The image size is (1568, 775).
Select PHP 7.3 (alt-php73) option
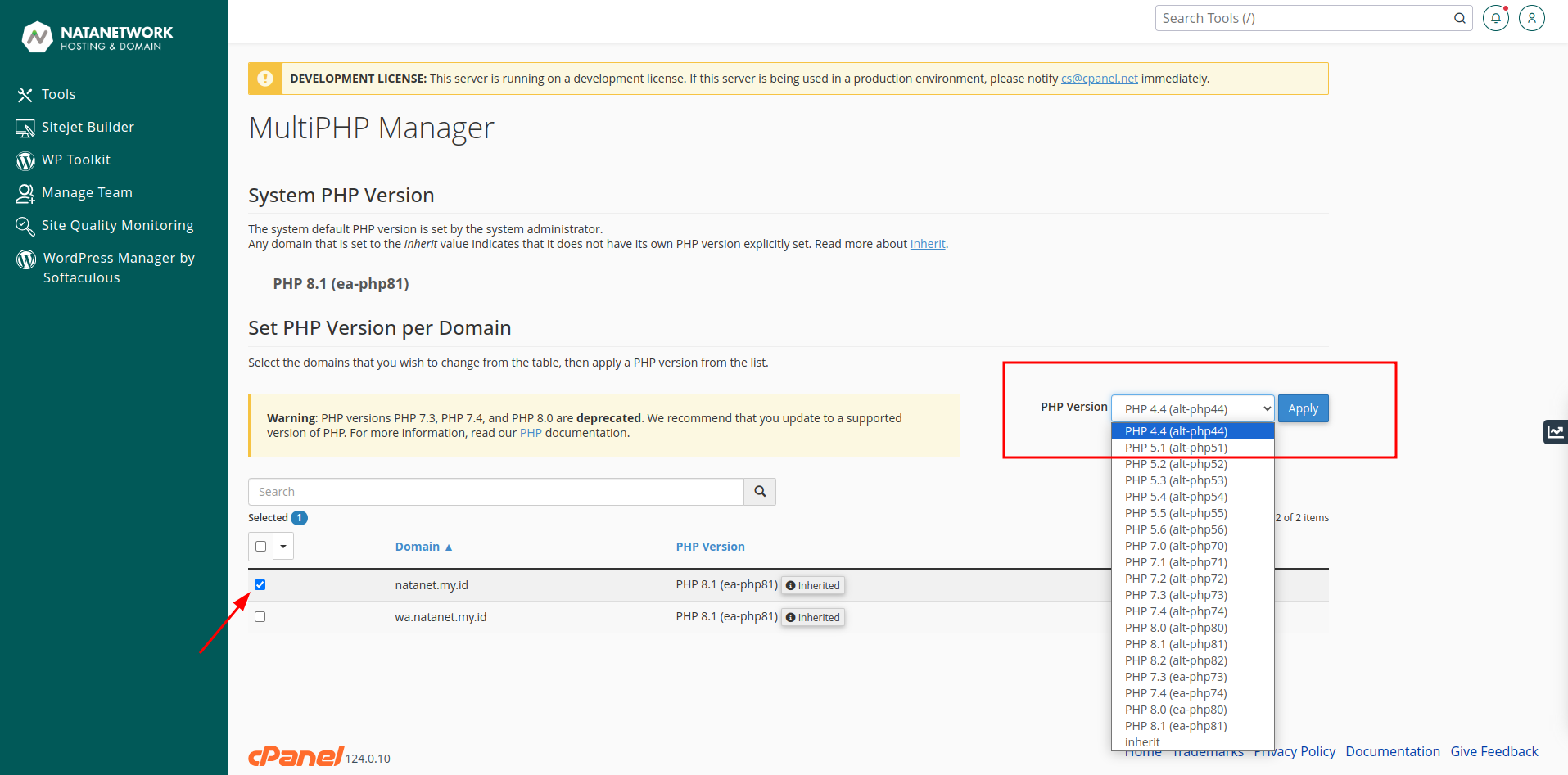[x=1192, y=595]
